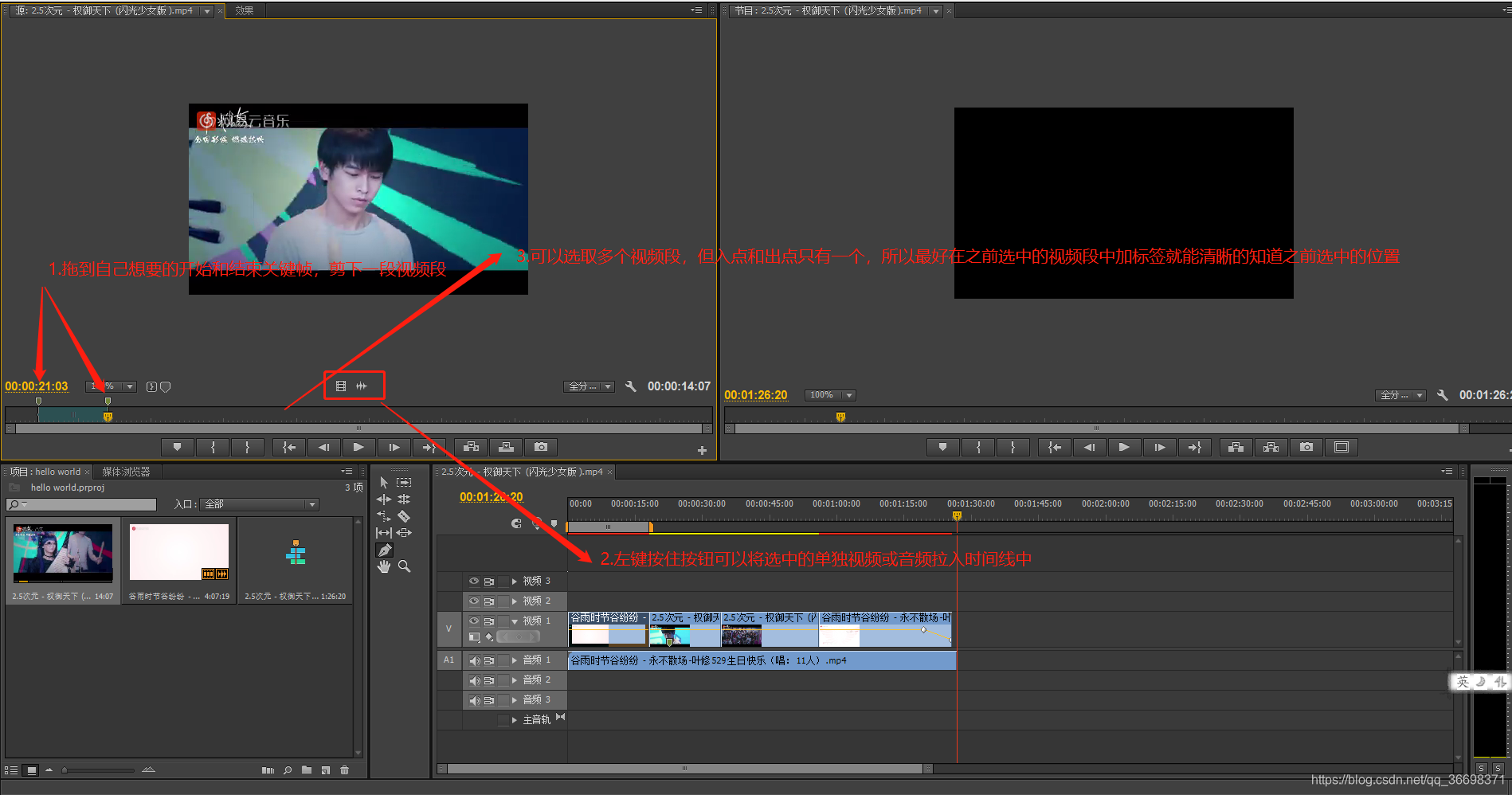Toggle sync lock for 视频 2 track

click(489, 601)
